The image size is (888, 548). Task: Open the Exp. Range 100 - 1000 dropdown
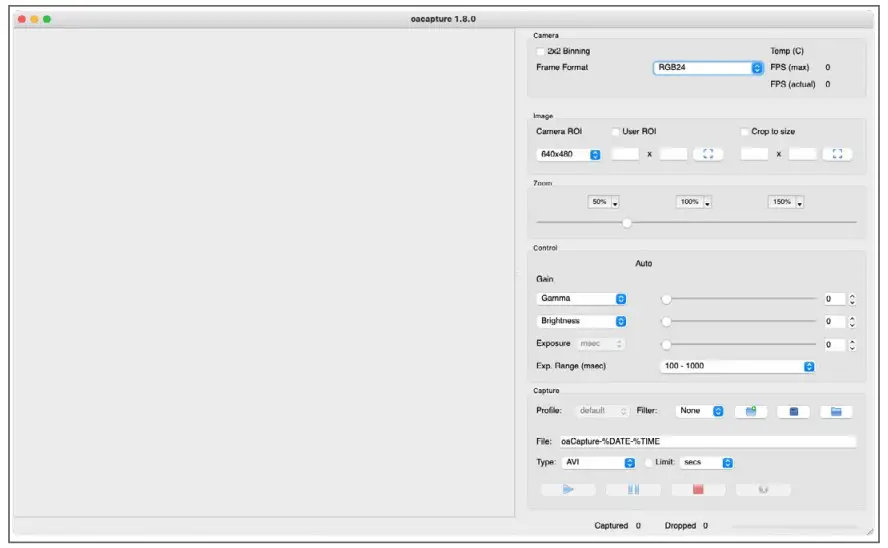point(738,366)
